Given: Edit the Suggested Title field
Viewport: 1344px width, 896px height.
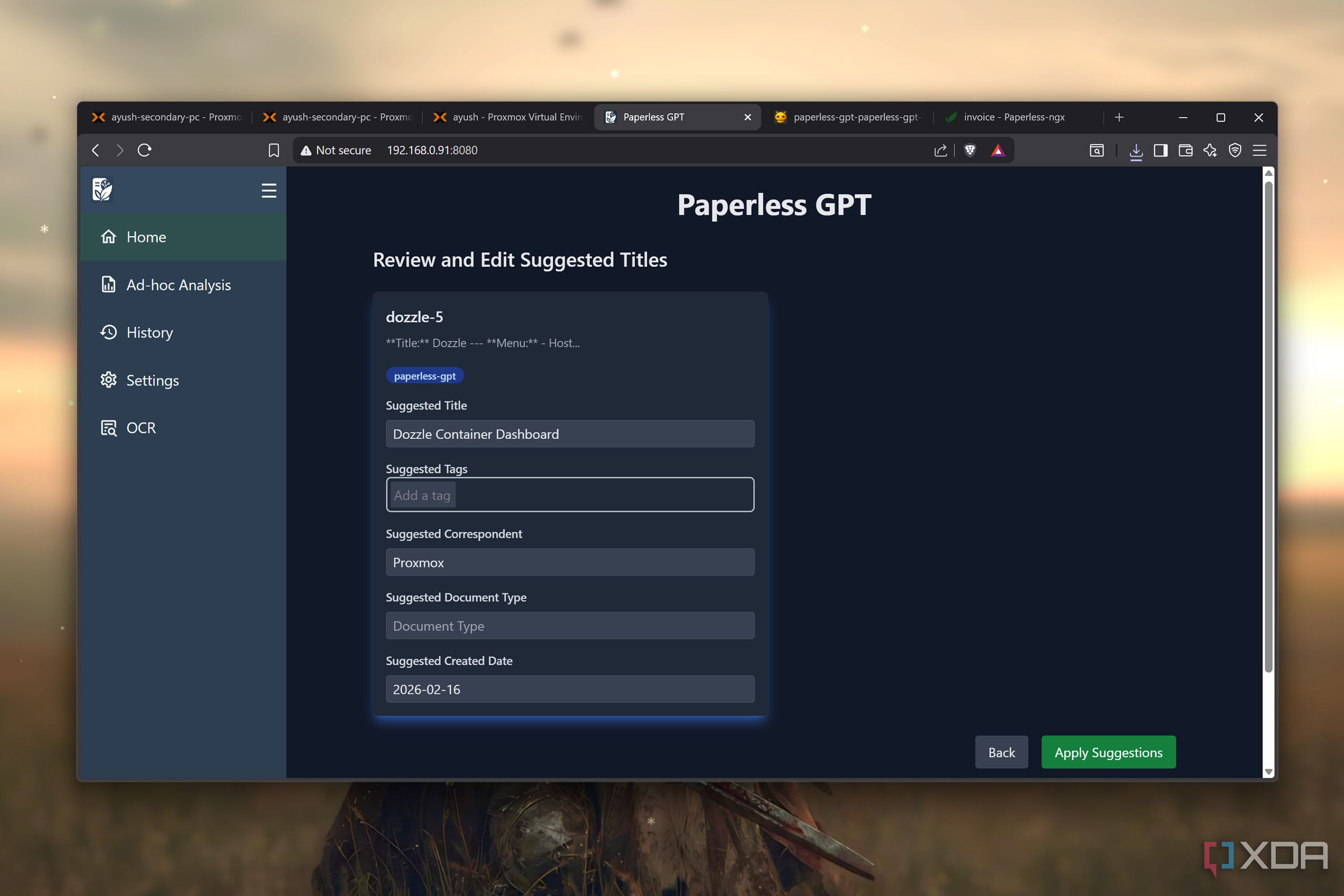Looking at the screenshot, I should click(x=570, y=434).
